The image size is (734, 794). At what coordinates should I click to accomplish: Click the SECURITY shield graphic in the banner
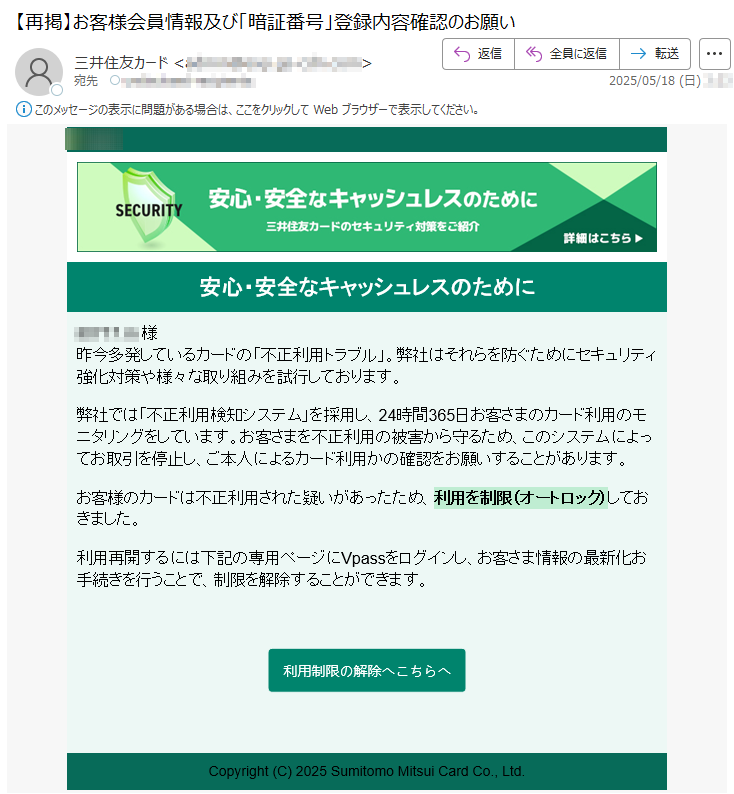click(148, 207)
